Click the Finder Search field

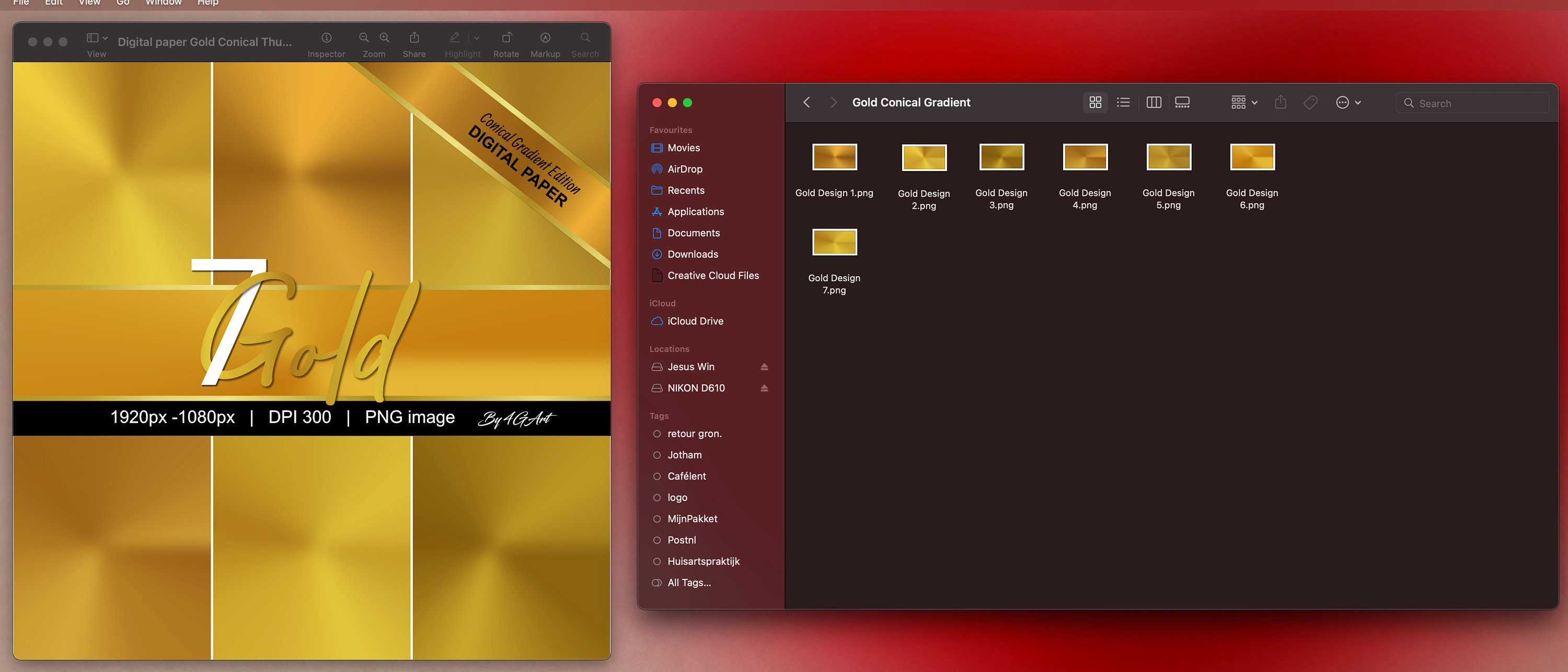click(1472, 103)
